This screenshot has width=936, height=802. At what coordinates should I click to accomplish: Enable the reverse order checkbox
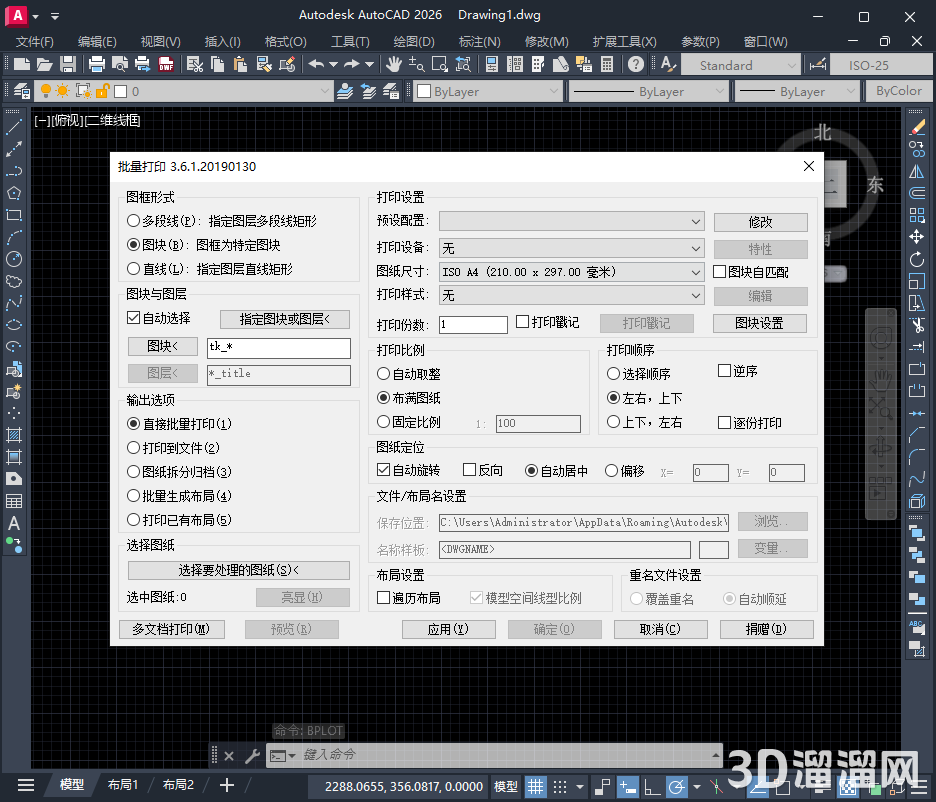(725, 371)
